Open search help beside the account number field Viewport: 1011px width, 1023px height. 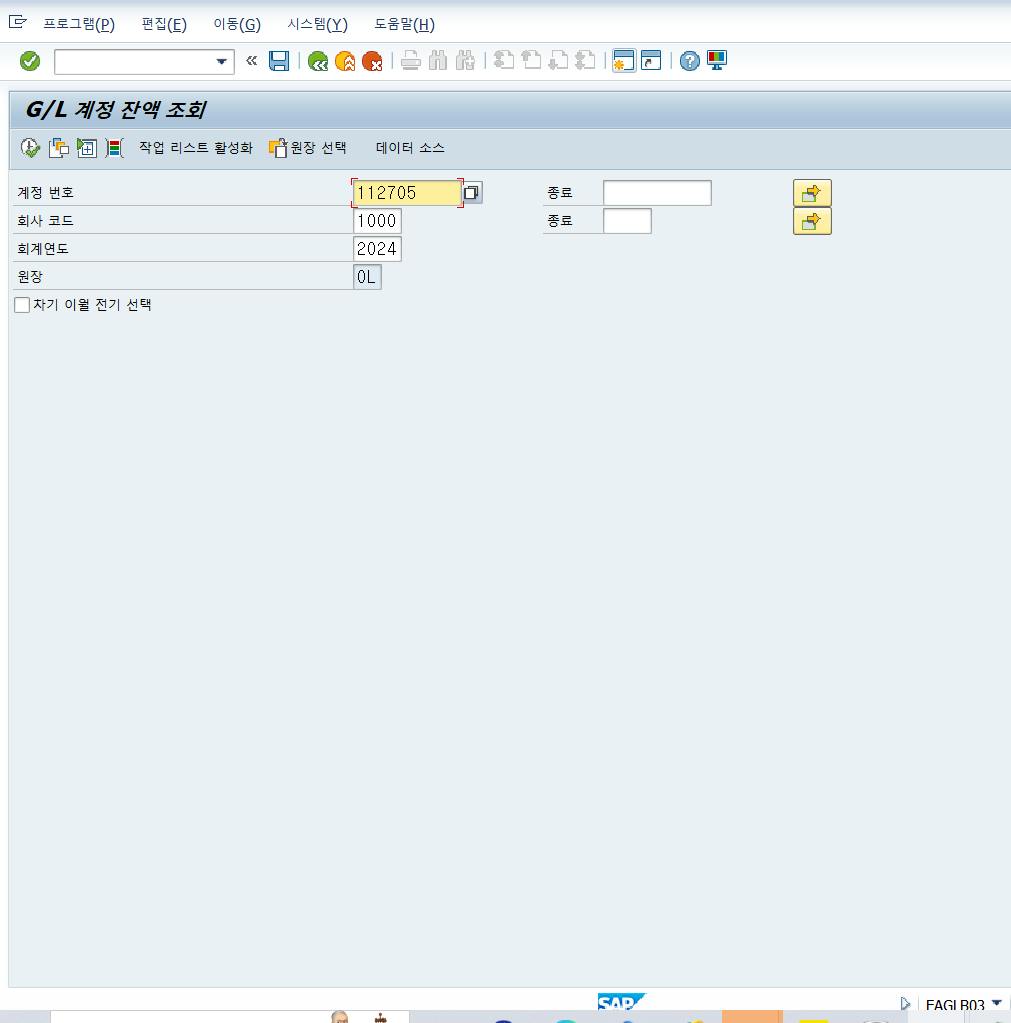click(472, 193)
